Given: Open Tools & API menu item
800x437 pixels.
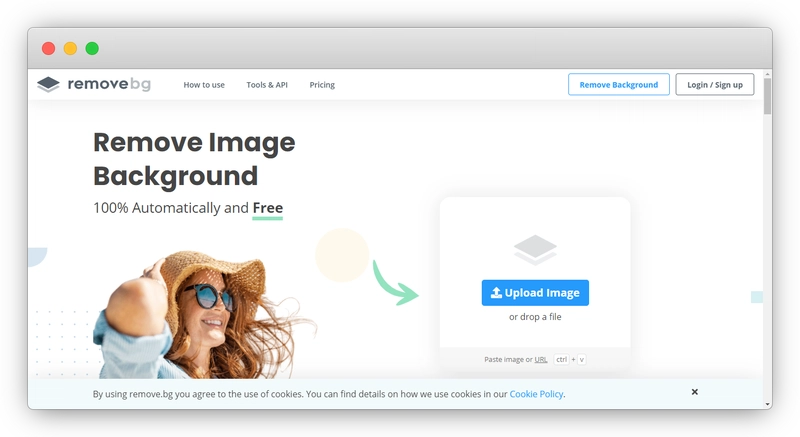Looking at the screenshot, I should pos(267,85).
